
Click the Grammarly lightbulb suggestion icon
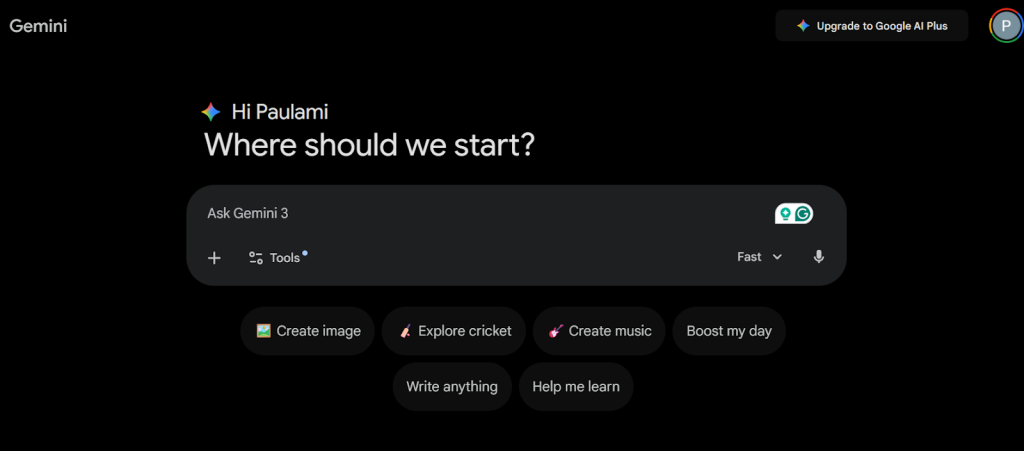(786, 213)
